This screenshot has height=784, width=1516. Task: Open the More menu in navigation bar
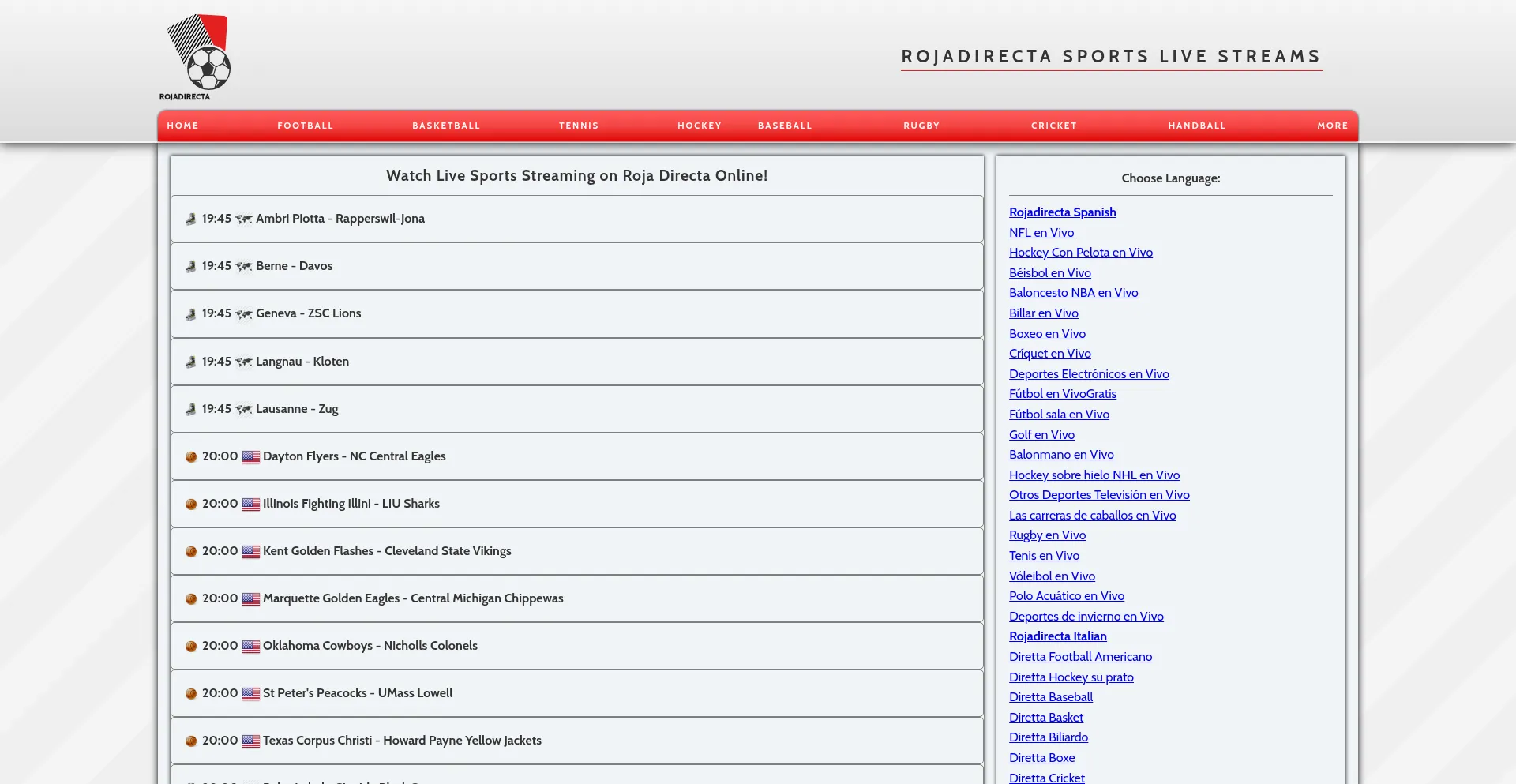(x=1332, y=126)
